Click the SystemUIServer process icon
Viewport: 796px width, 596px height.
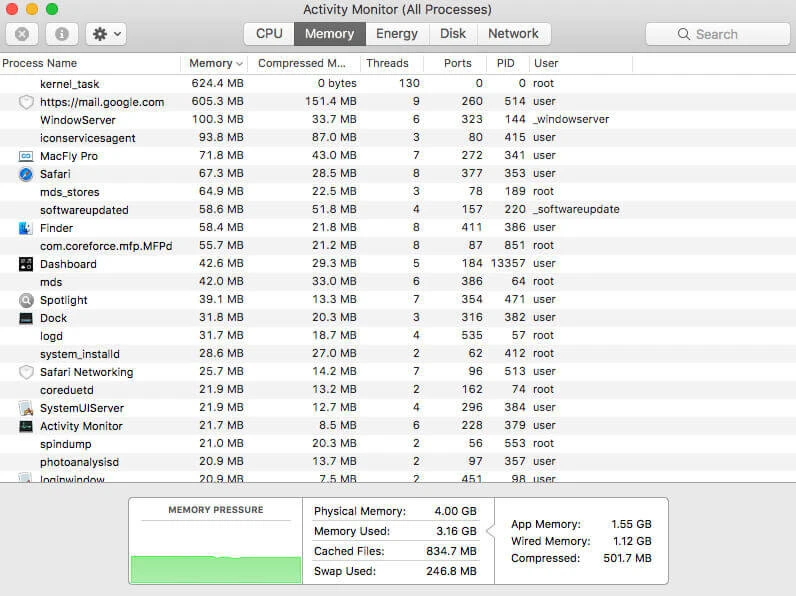[x=26, y=408]
